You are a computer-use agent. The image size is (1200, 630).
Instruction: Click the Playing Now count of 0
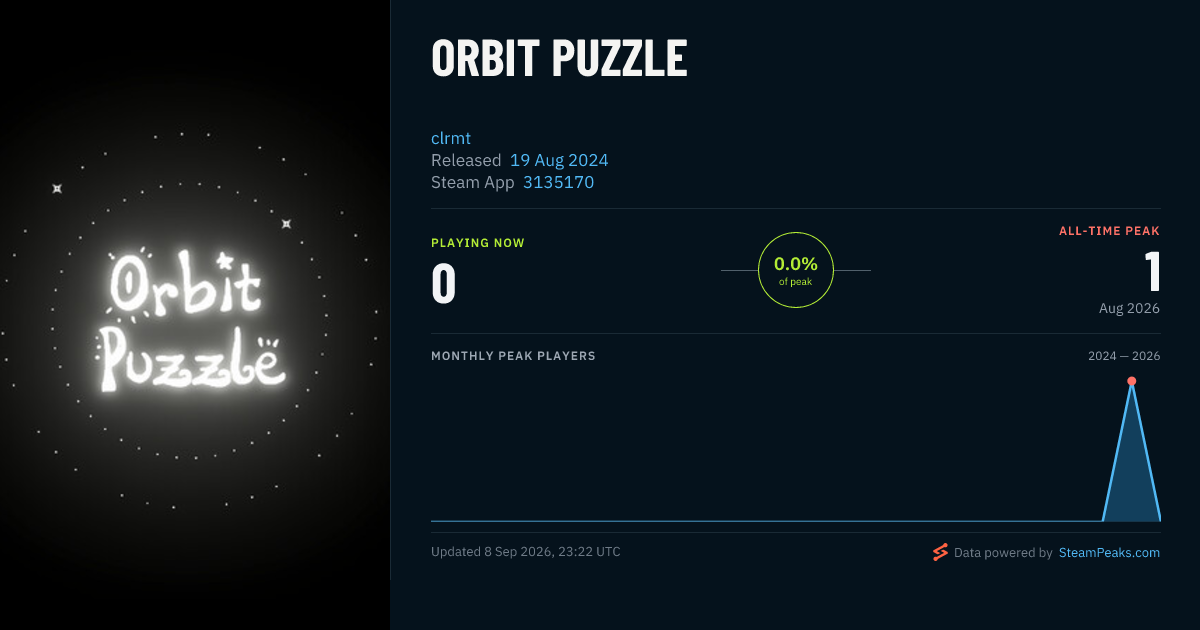444,283
